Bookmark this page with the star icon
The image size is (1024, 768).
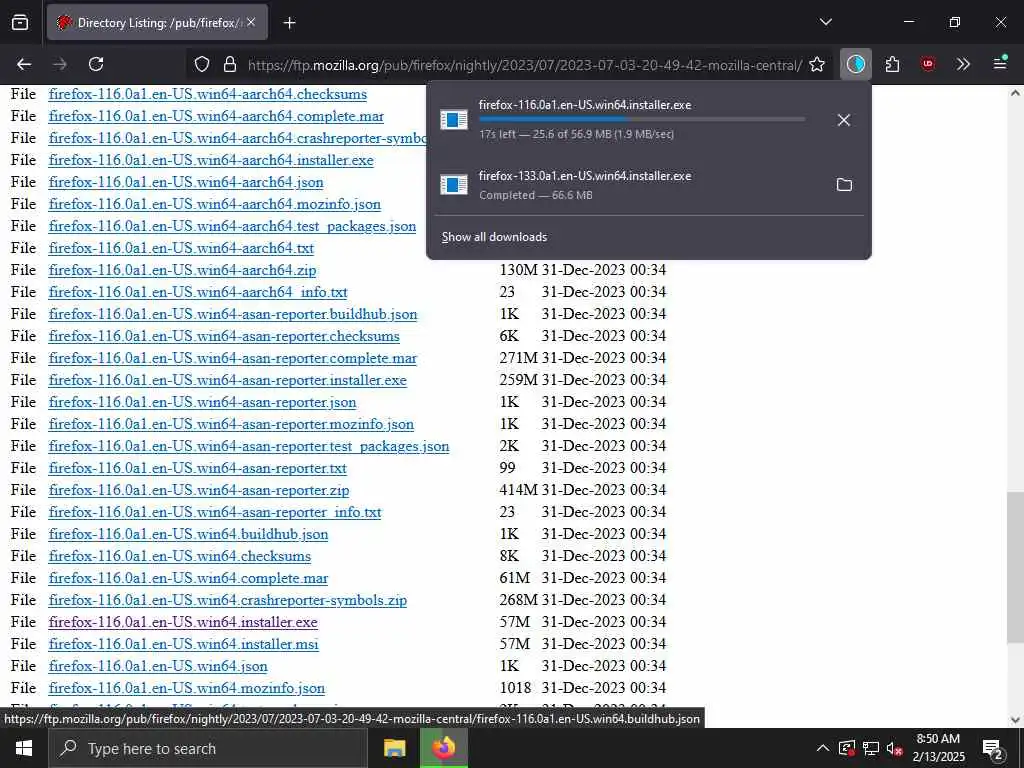817,65
